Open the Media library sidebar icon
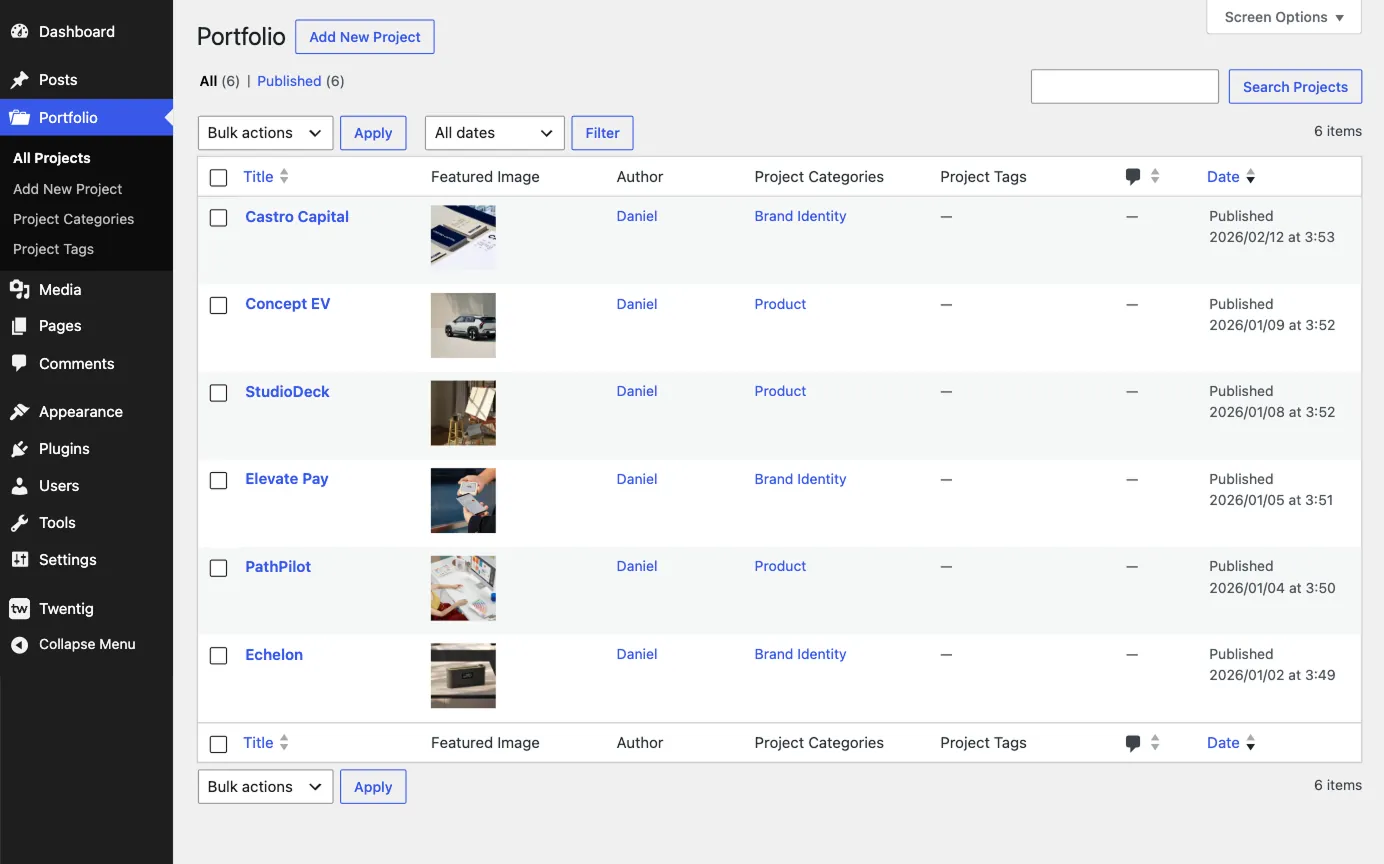This screenshot has width=1384, height=864. (20, 290)
